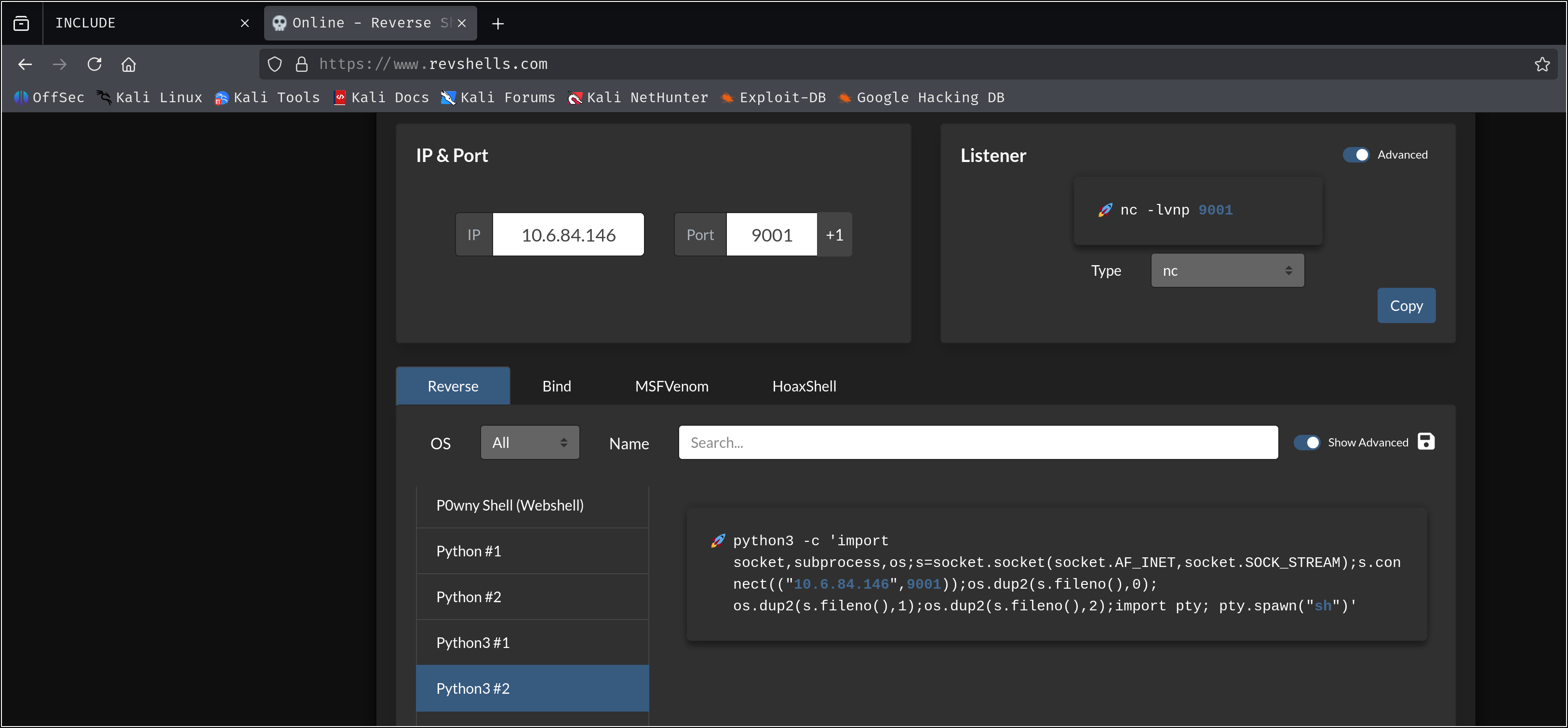Expand the OS filter dropdown
Screen dimensions: 1568x728
point(530,443)
